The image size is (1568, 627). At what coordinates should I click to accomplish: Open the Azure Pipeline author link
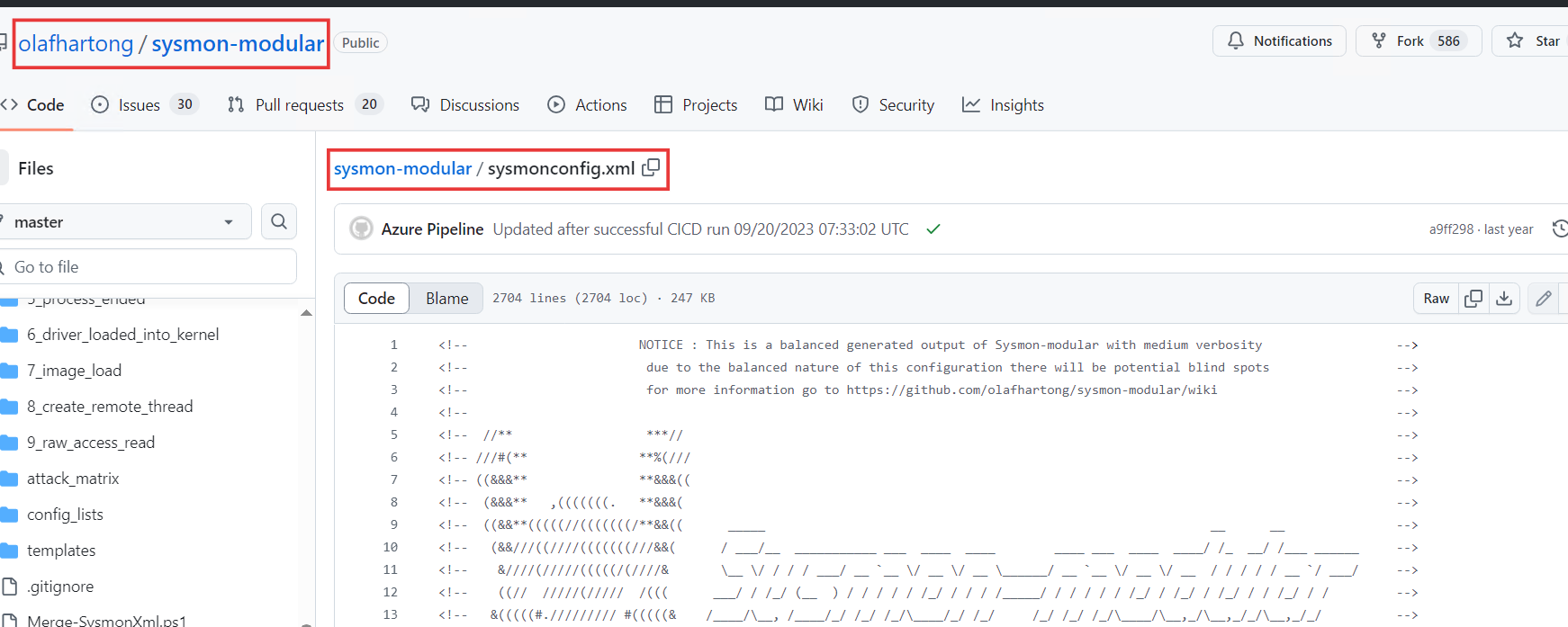click(x=432, y=229)
